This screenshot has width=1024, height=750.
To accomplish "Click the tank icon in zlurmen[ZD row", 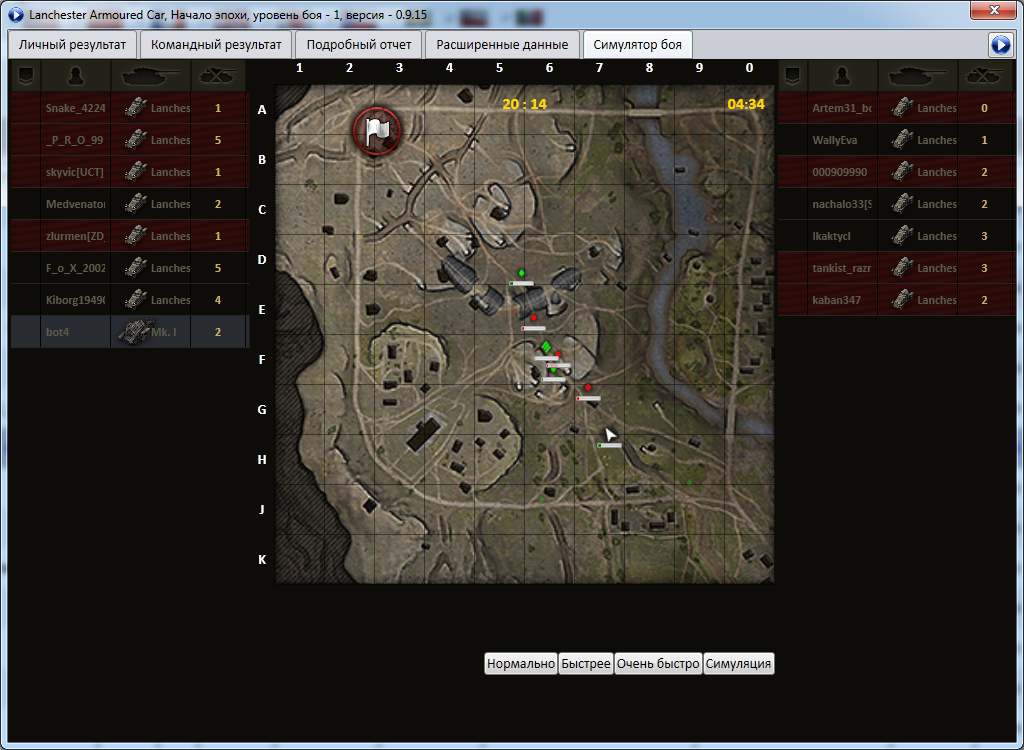I will tap(135, 235).
